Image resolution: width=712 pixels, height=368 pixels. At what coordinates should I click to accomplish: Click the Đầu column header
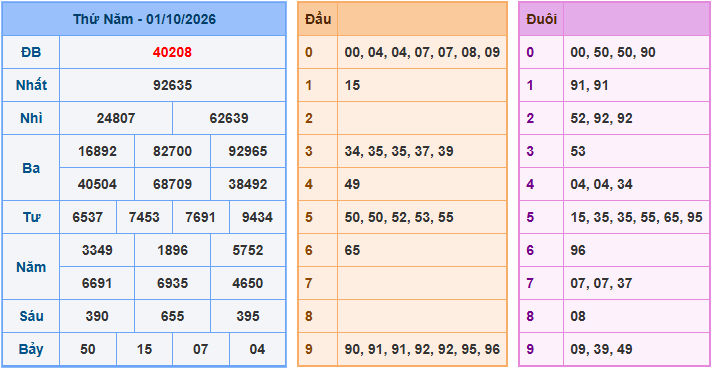pos(318,19)
